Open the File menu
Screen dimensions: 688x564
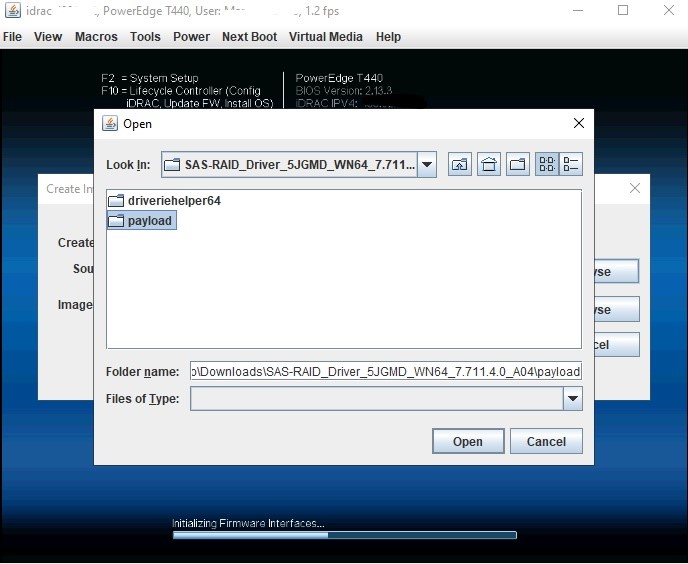coord(12,37)
